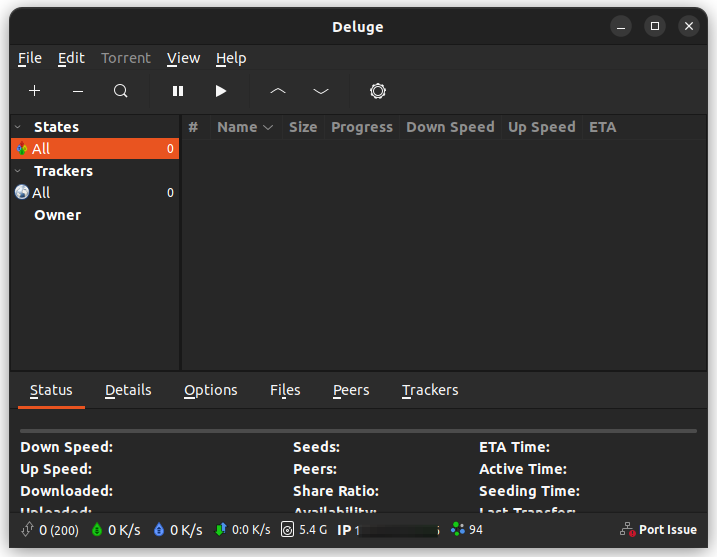Switch to the Peers tab
The height and width of the screenshot is (557, 717).
tap(351, 390)
